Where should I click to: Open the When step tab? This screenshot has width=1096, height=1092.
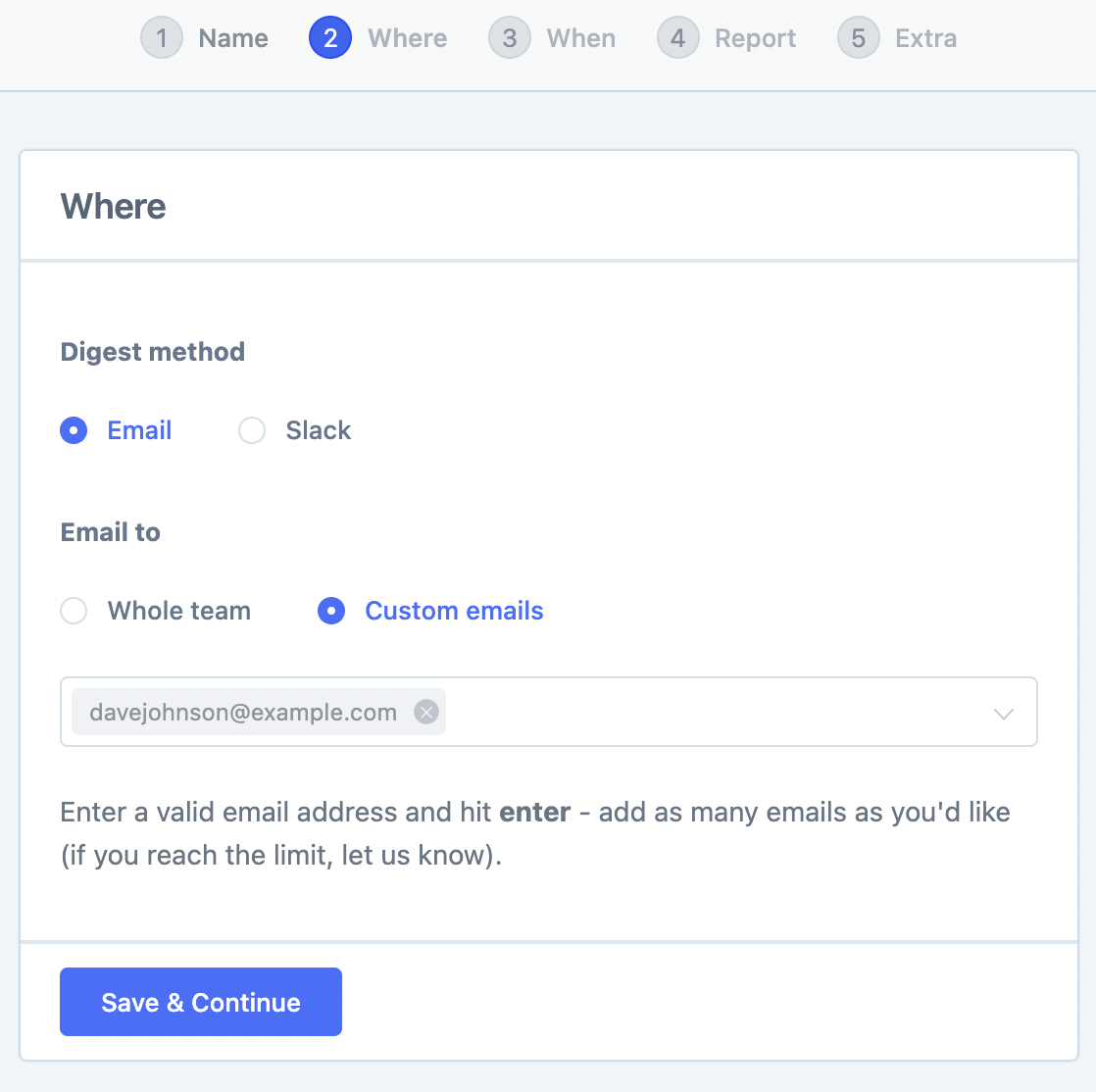(581, 39)
